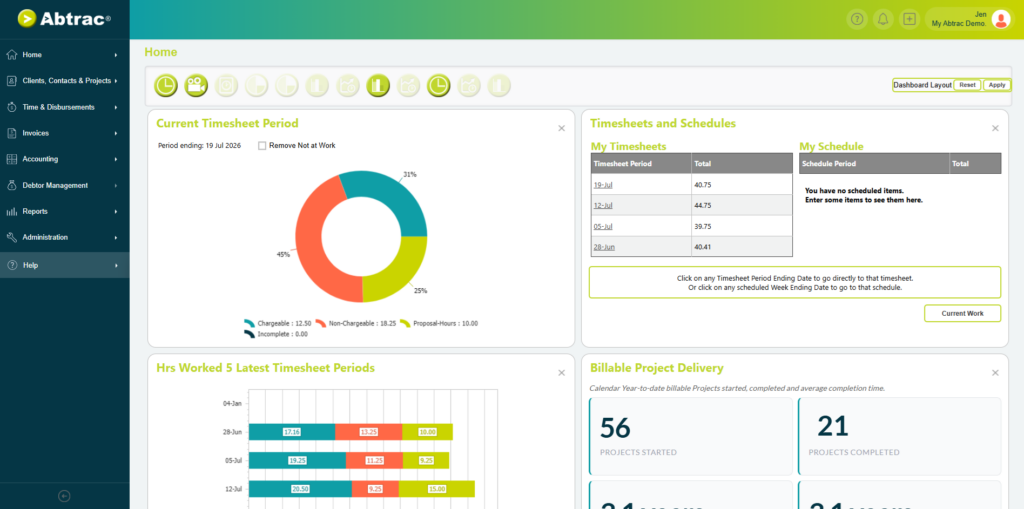Close the Hrs Worked 5 Latest Timesheet Periods widget
Screen dimensions: 1024x509
coord(562,373)
